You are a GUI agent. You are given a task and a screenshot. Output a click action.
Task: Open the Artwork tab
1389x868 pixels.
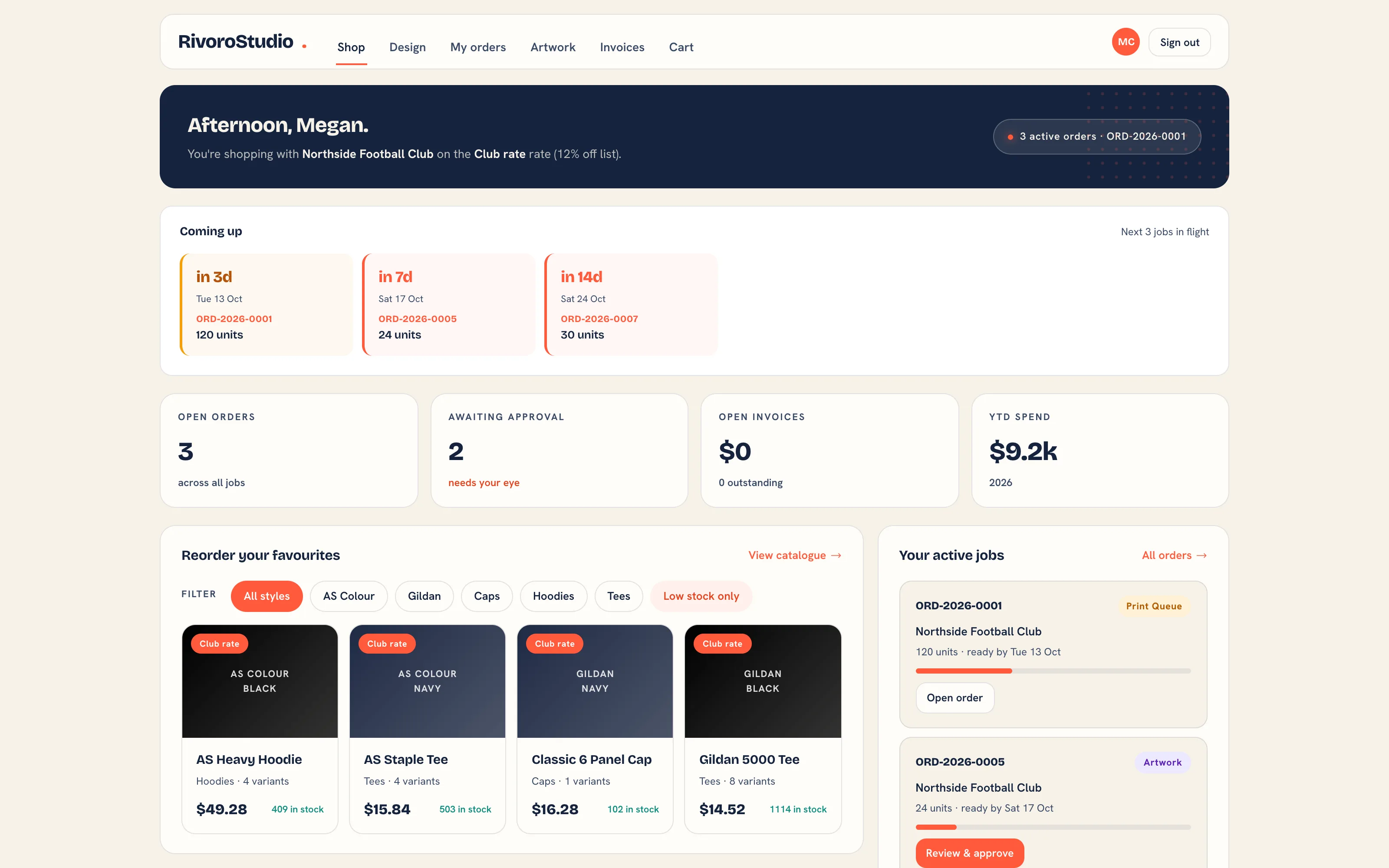pos(553,47)
